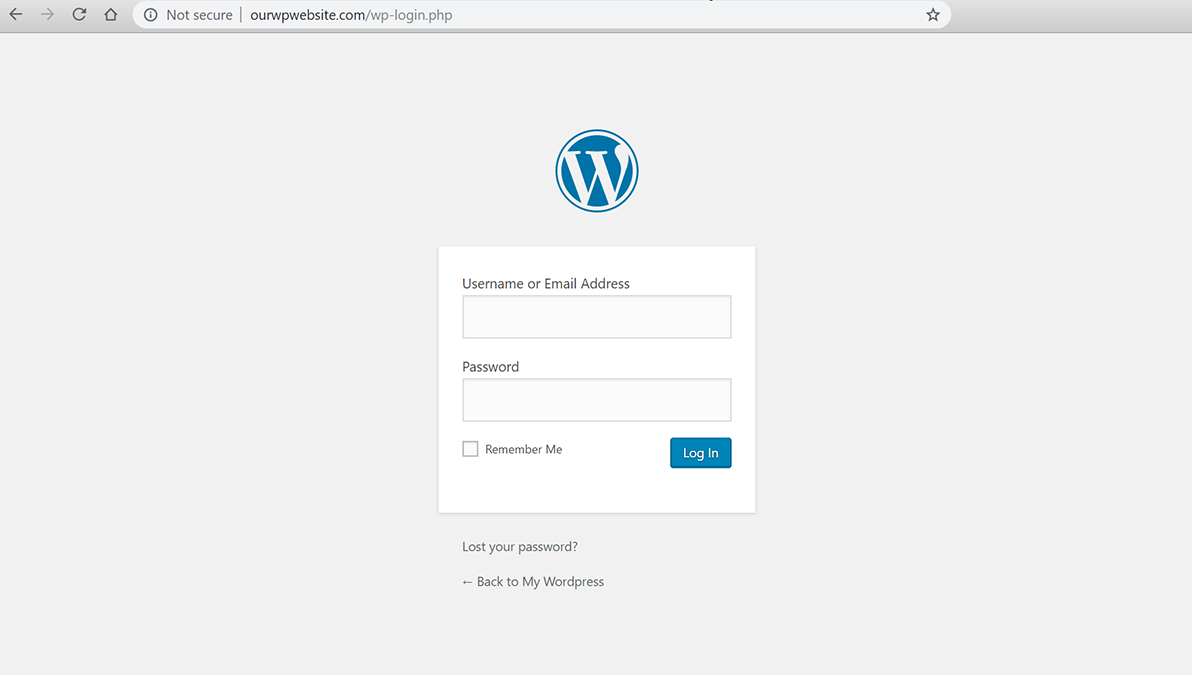
Task: Click empty address bar space before the star
Action: pos(700,15)
